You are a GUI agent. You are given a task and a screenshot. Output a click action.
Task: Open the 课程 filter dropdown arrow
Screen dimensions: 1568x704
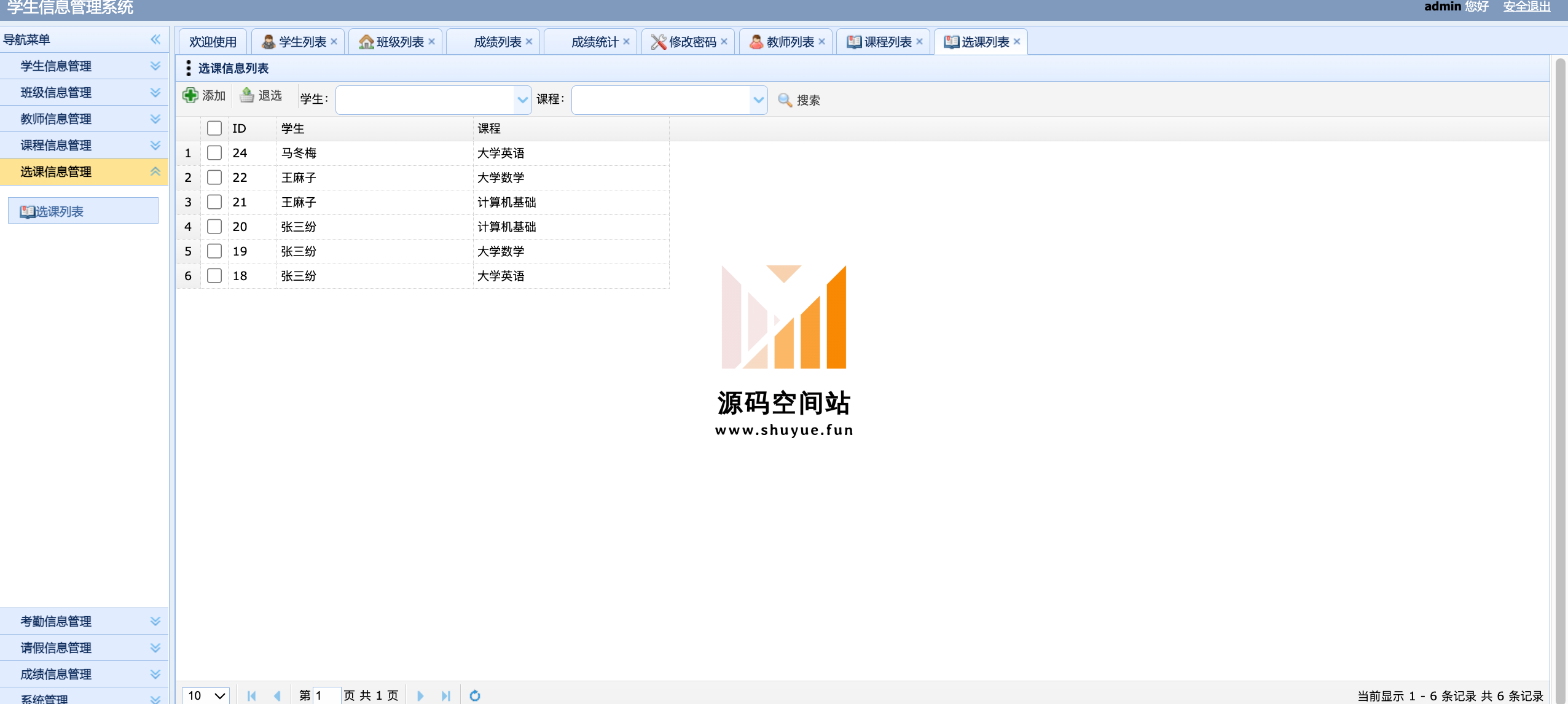point(759,100)
